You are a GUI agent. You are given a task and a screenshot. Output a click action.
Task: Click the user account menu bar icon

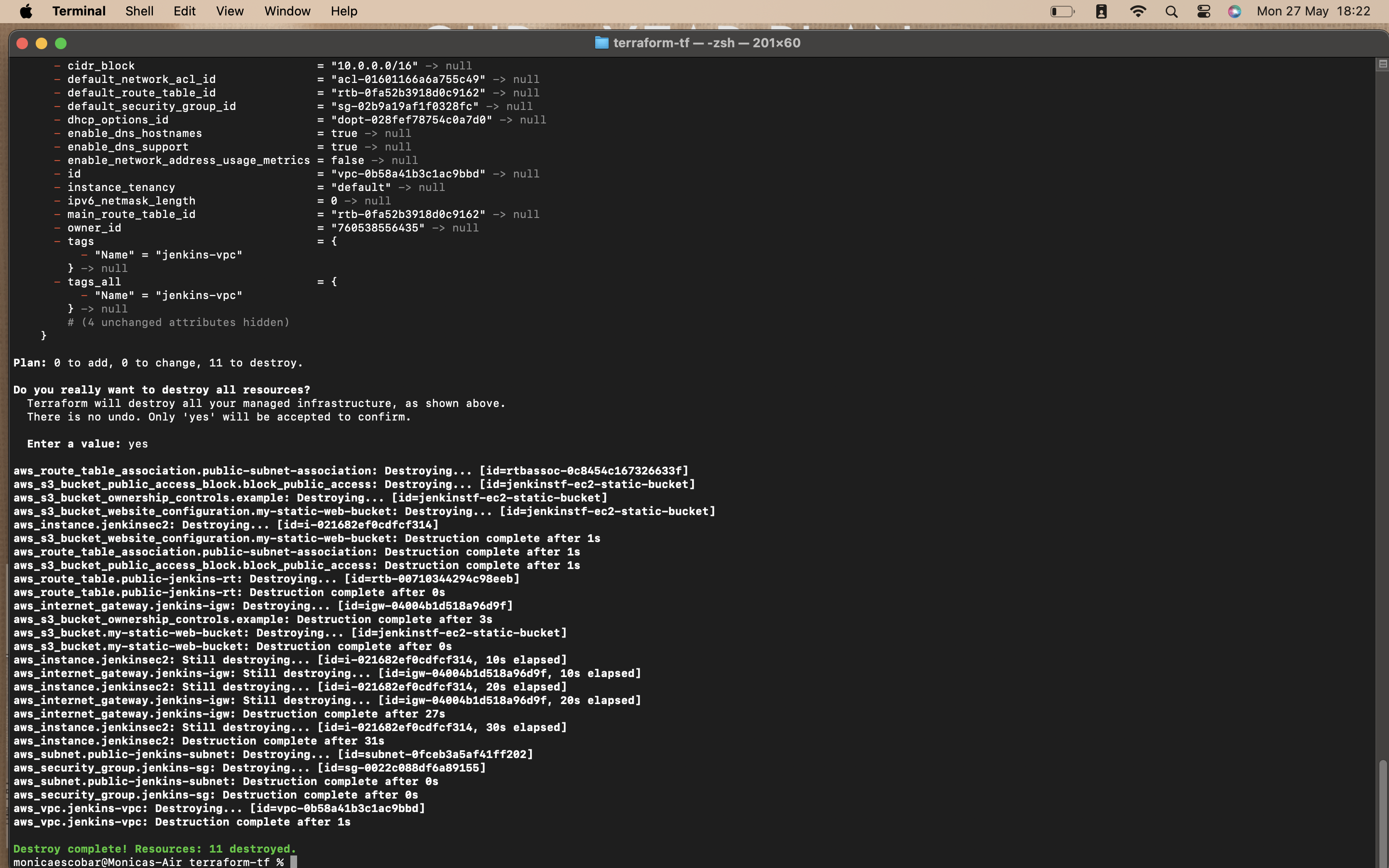(x=1101, y=11)
